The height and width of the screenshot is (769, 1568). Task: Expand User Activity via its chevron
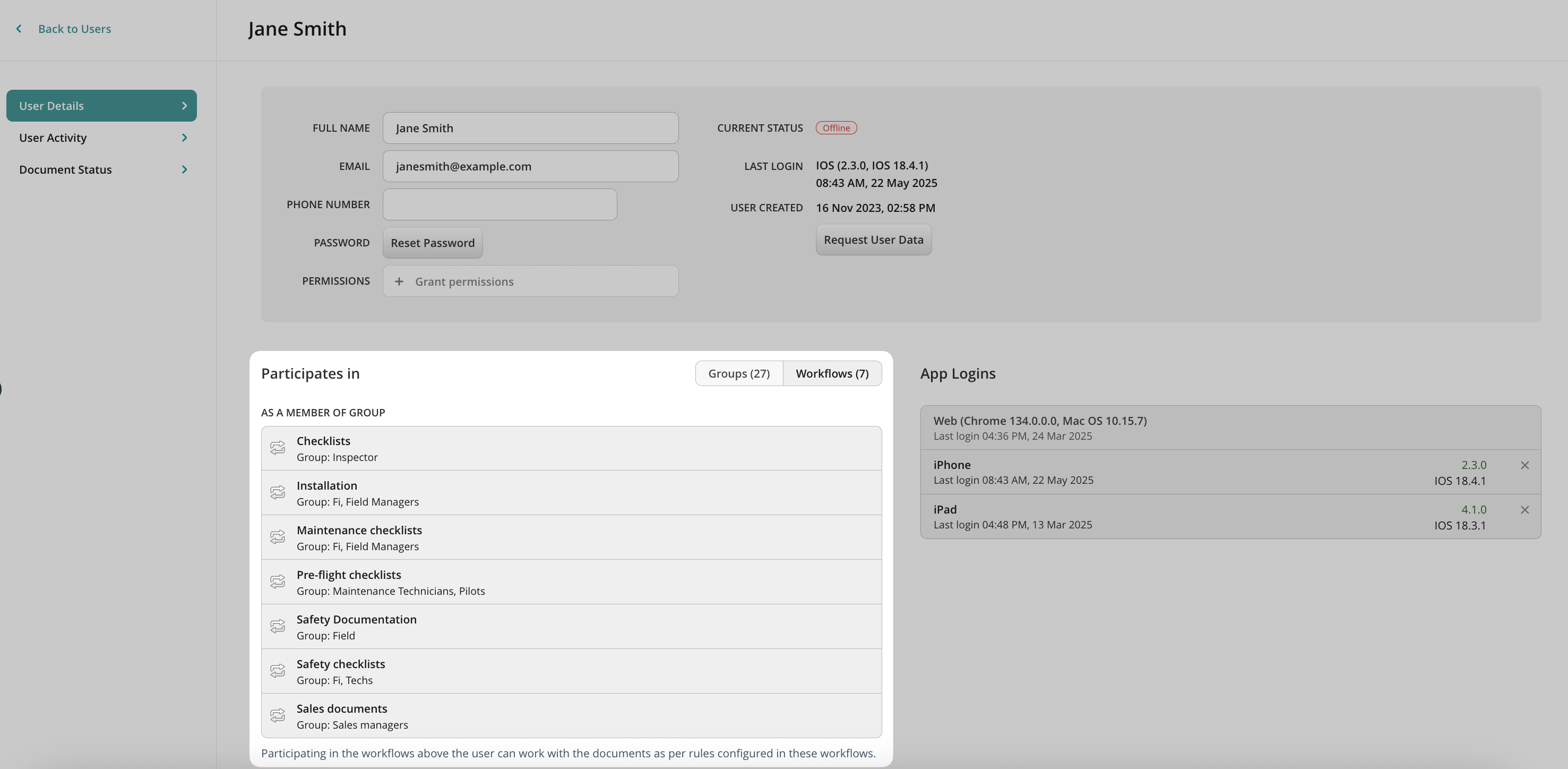point(184,138)
